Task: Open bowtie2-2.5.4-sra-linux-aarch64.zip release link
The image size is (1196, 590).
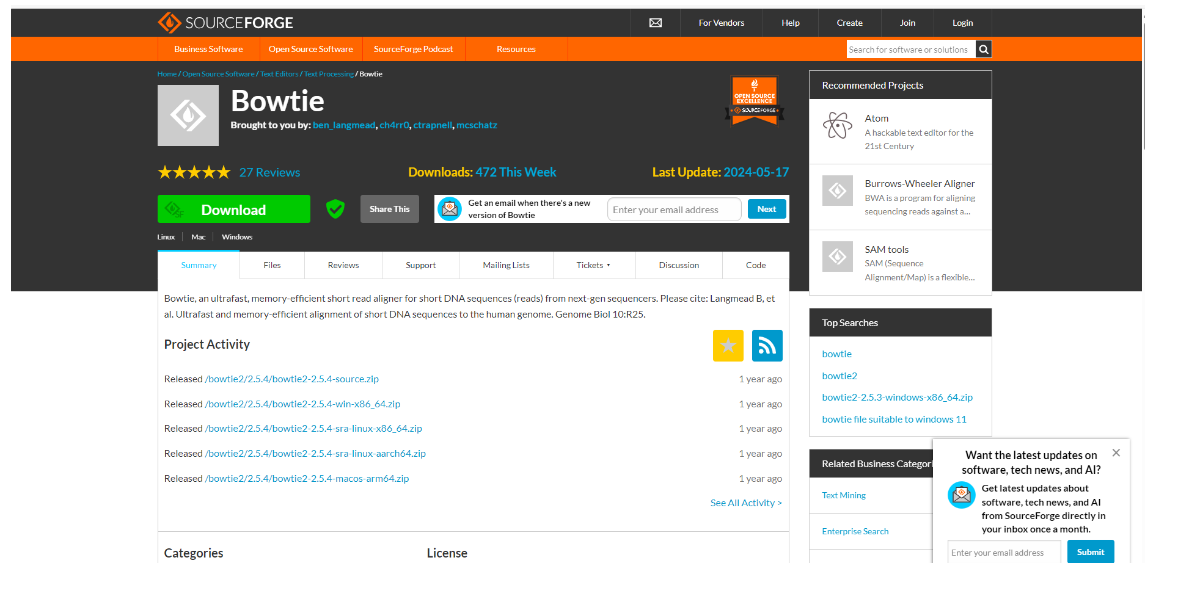Action: pos(316,454)
